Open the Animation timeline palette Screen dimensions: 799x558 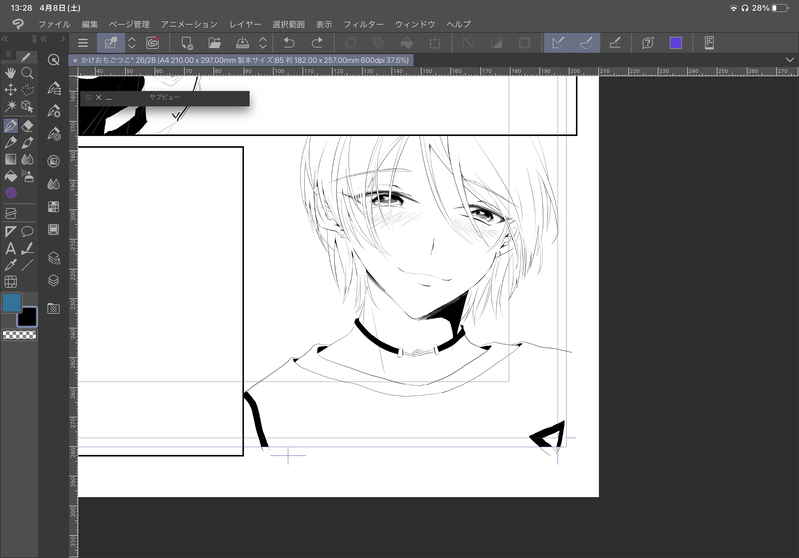[54, 230]
